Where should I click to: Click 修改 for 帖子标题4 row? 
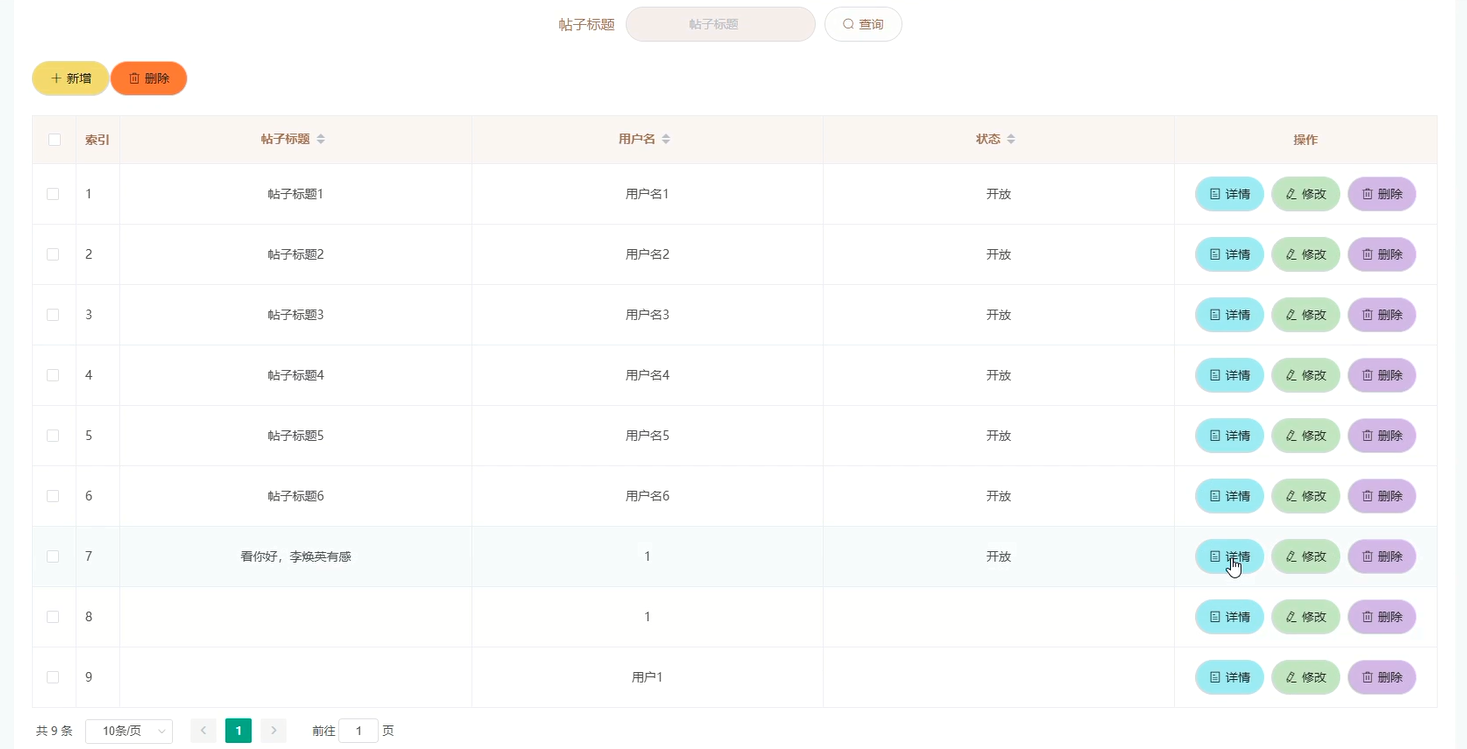pyautogui.click(x=1305, y=375)
